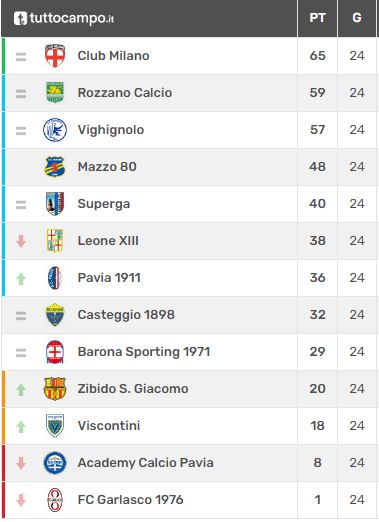Open the Zibido S. Giacomo crest
The height and width of the screenshot is (522, 379).
point(55,389)
